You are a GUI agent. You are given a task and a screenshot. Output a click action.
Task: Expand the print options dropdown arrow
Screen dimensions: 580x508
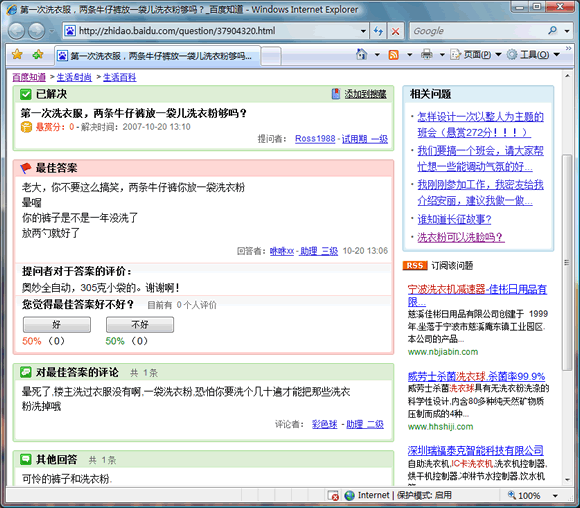point(442,55)
